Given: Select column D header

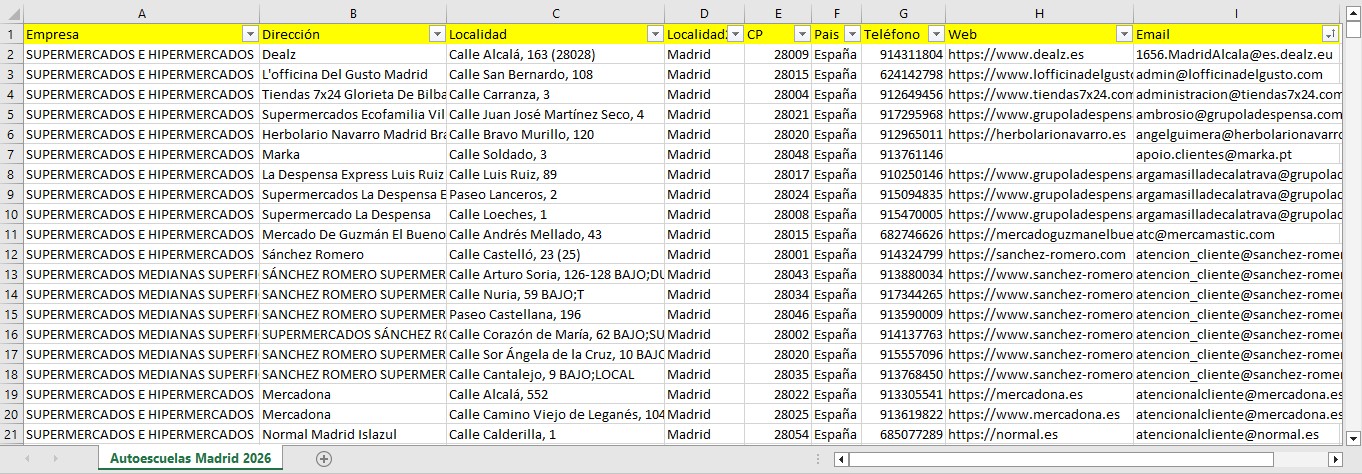Looking at the screenshot, I should [704, 12].
